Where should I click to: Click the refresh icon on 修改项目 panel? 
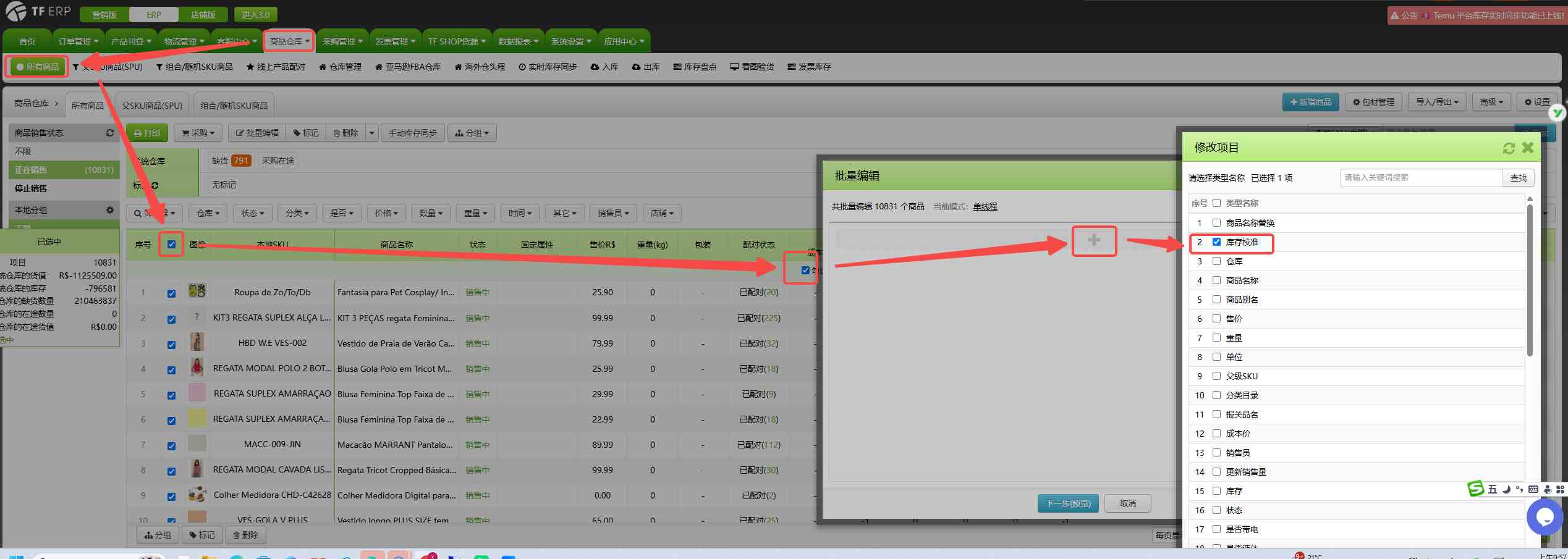tap(1509, 148)
